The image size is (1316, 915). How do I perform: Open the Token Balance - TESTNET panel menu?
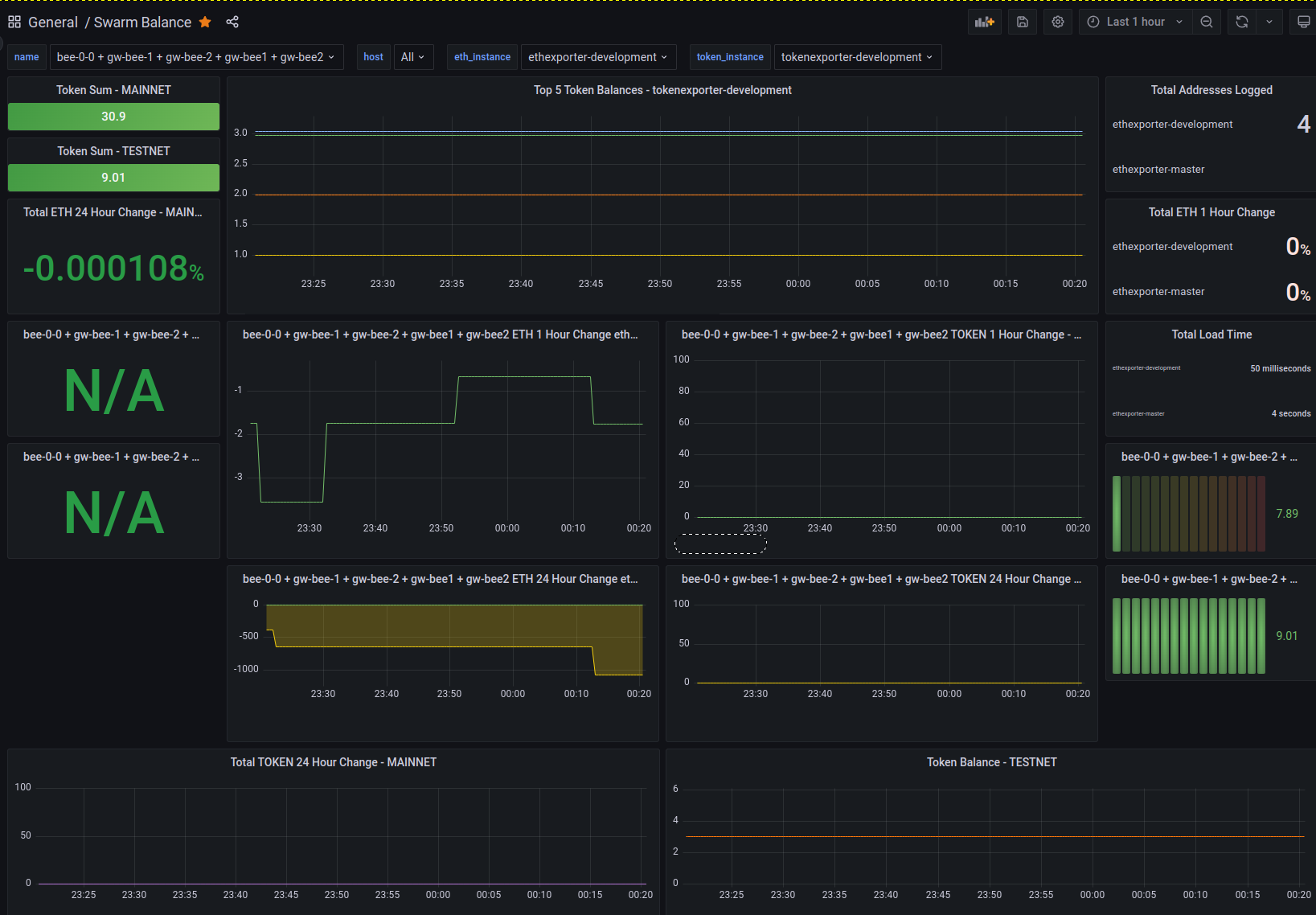point(991,762)
